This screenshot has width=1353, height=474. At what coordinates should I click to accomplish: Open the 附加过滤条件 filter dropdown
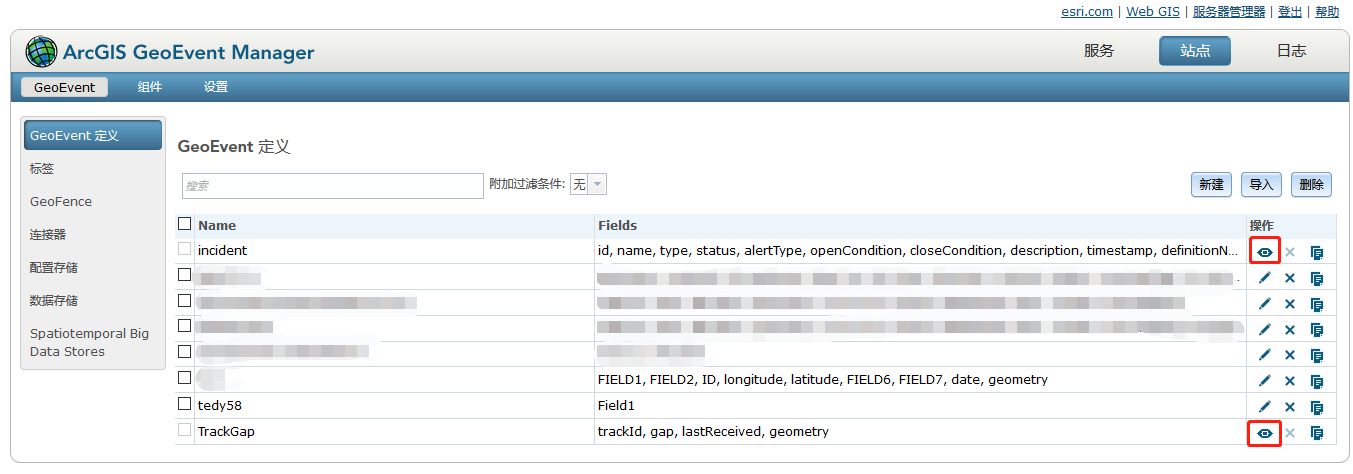[588, 185]
